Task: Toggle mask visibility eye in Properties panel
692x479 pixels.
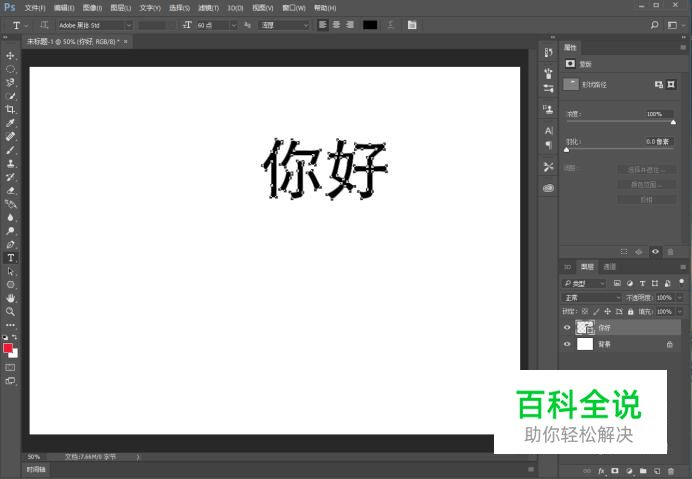Action: point(655,252)
